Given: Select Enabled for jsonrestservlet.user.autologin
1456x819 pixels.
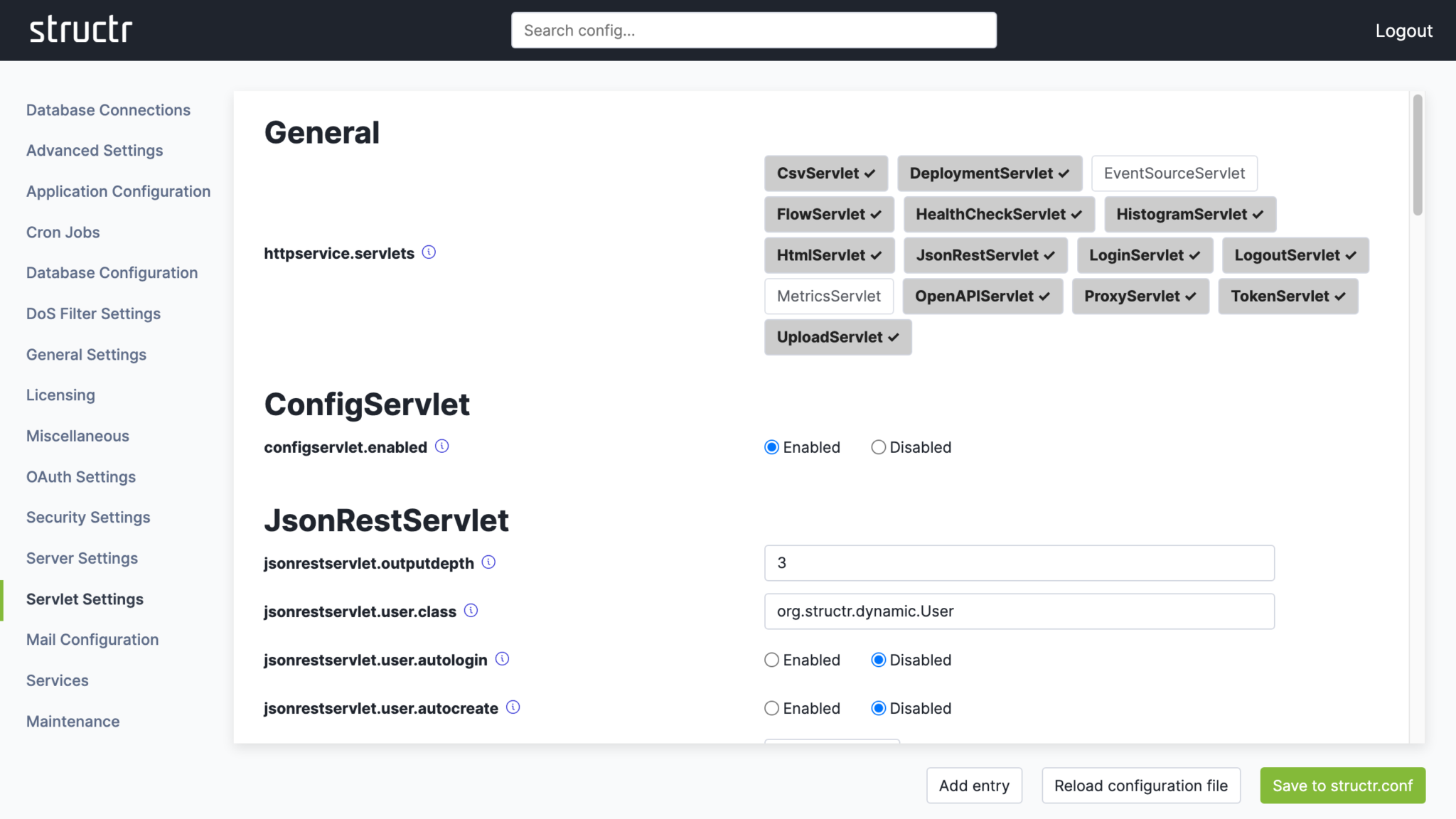Looking at the screenshot, I should pyautogui.click(x=771, y=660).
